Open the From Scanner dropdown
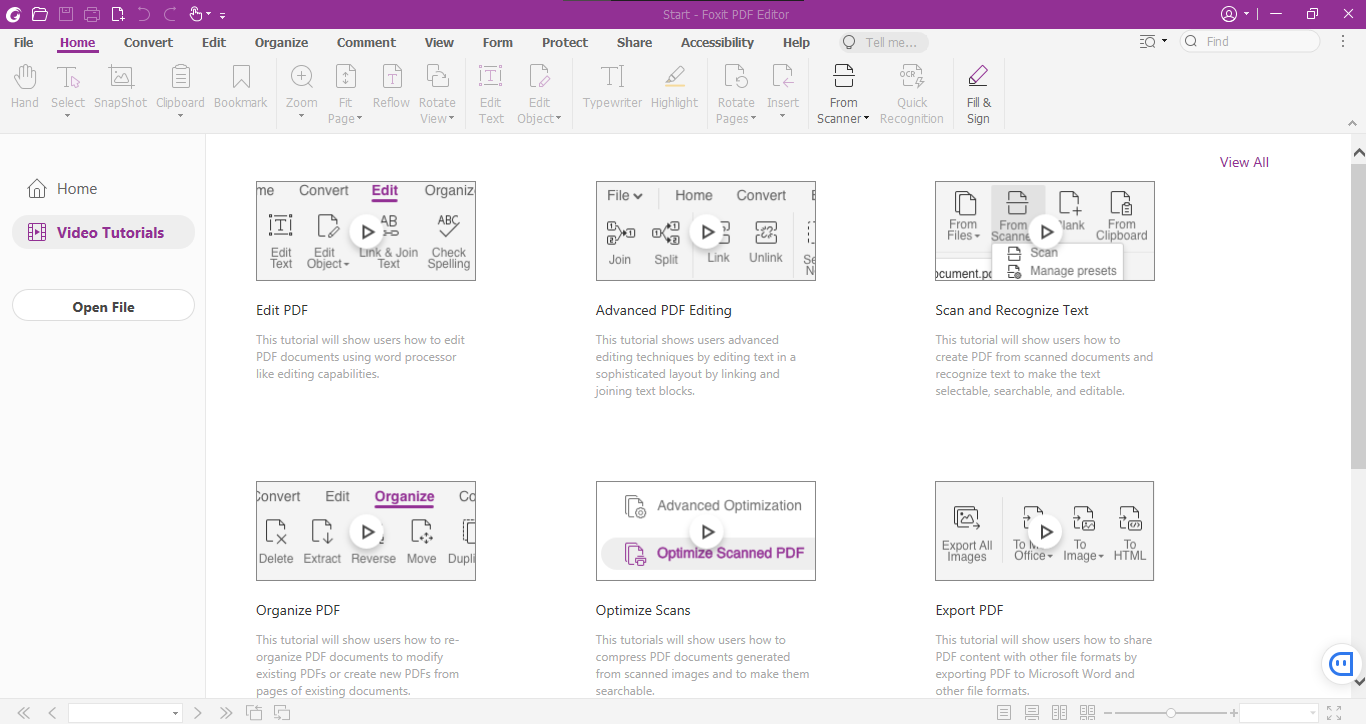Viewport: 1366px width, 724px height. point(866,119)
